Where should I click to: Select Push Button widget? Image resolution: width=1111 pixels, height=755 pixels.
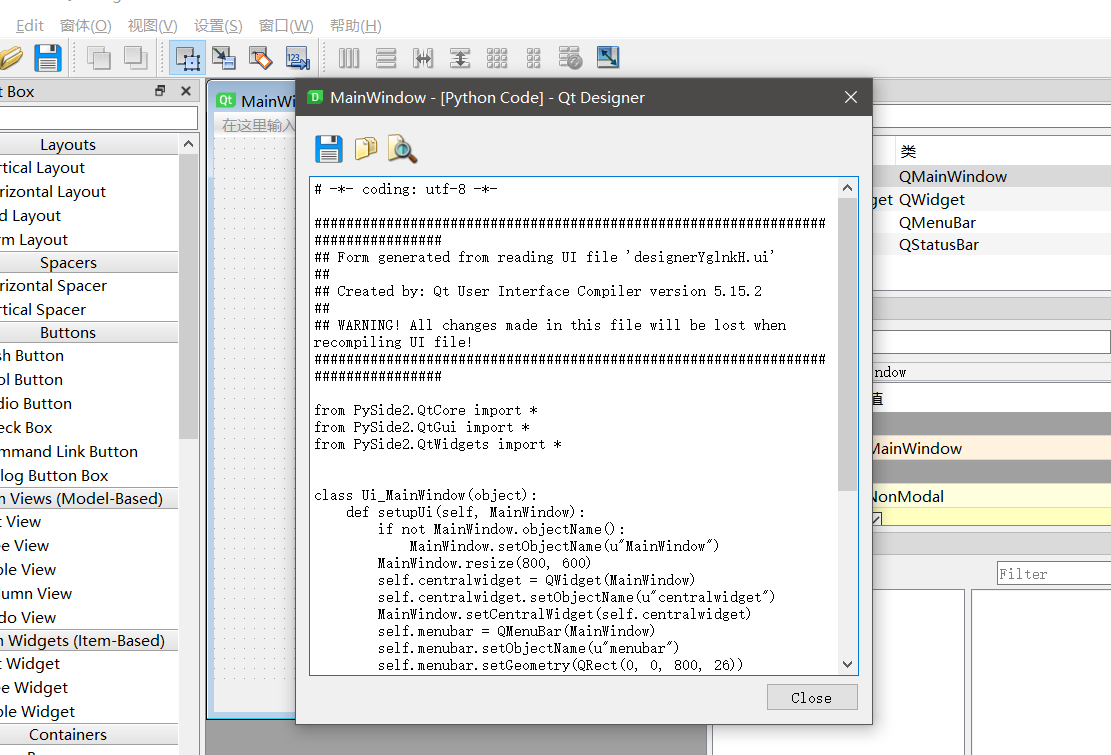coord(89,356)
